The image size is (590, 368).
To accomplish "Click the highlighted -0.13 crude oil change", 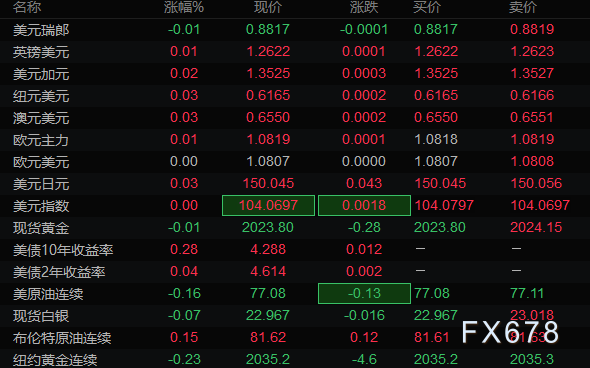I will 364,293.
